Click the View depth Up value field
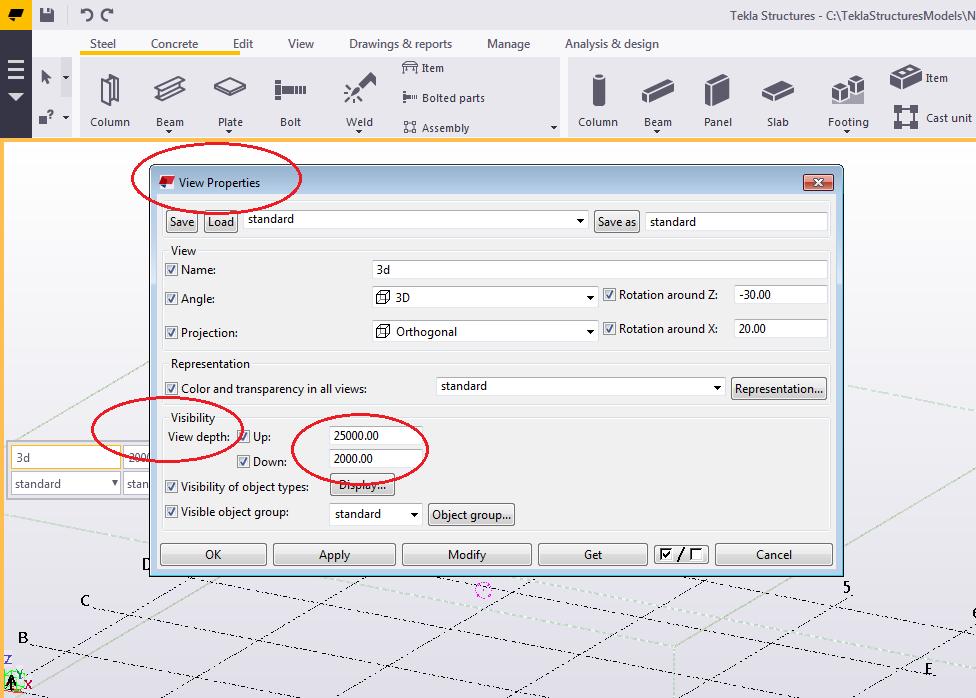This screenshot has width=976, height=698. [375, 436]
